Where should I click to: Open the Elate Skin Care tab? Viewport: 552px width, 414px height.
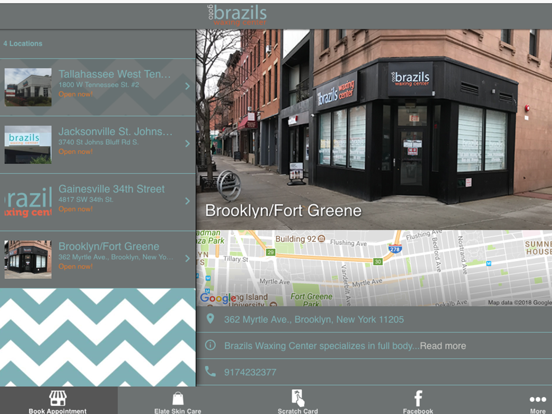tap(178, 401)
